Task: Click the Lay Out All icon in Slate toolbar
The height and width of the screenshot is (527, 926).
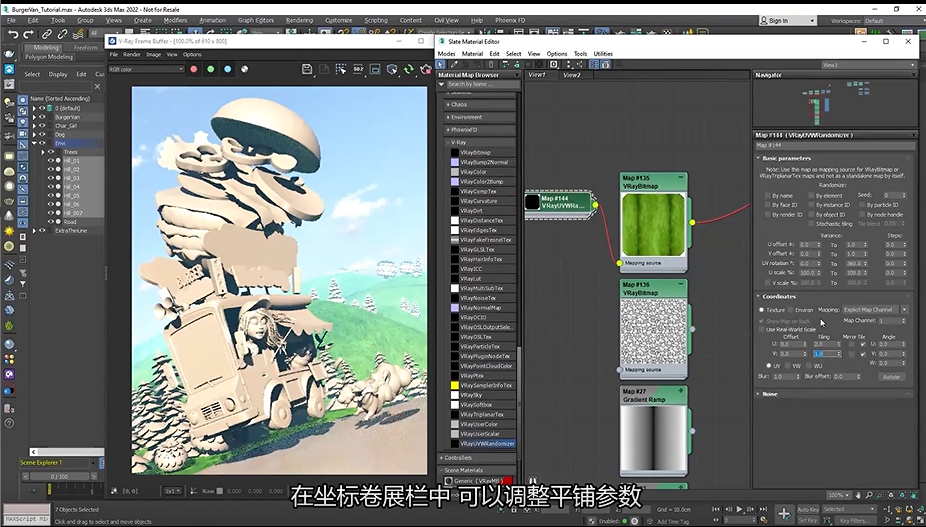Action: [x=569, y=64]
